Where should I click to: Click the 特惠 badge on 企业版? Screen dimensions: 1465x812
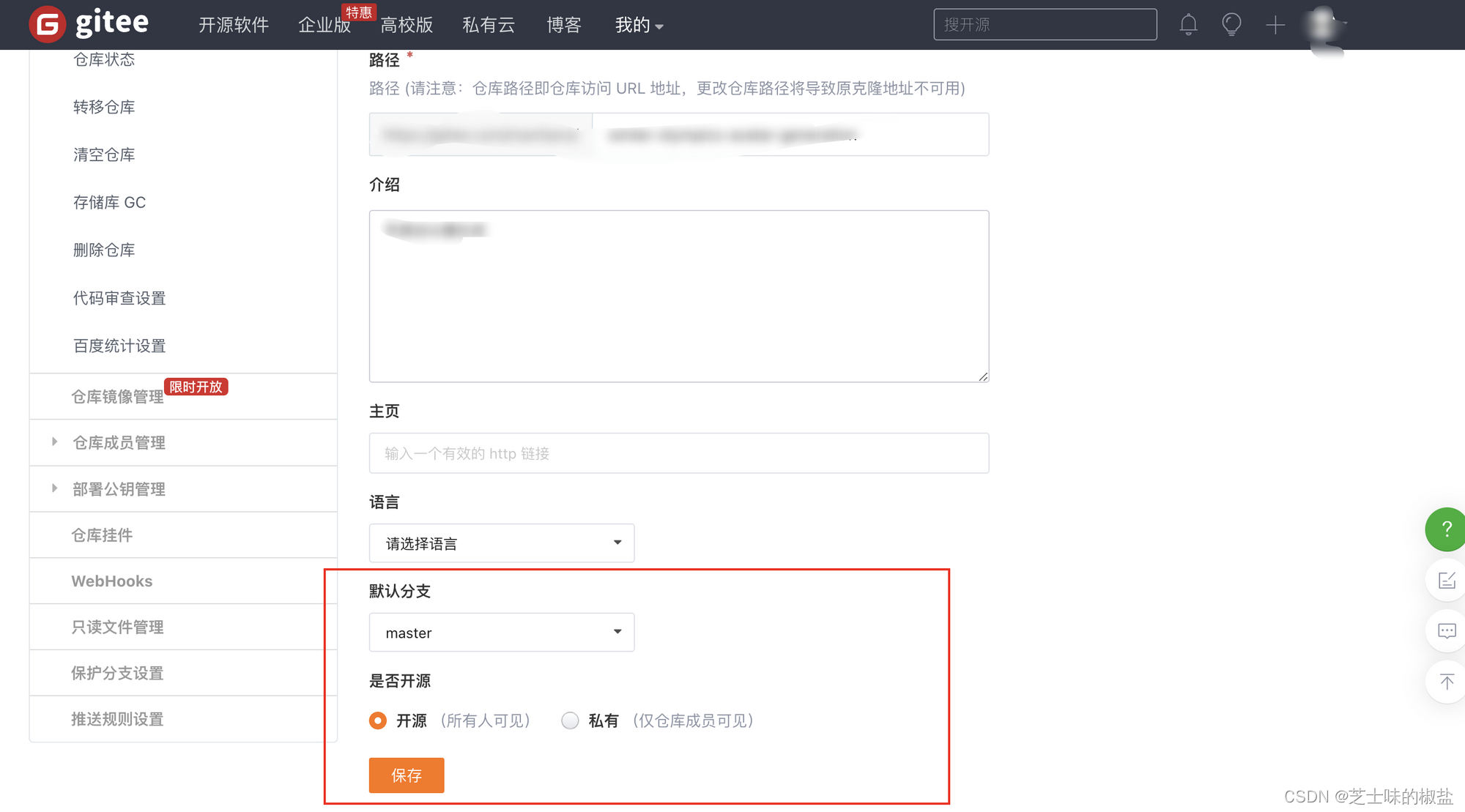[x=358, y=12]
